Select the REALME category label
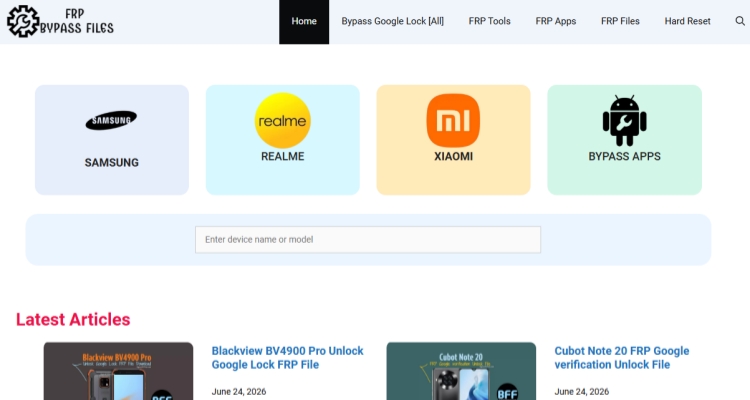 tap(283, 156)
